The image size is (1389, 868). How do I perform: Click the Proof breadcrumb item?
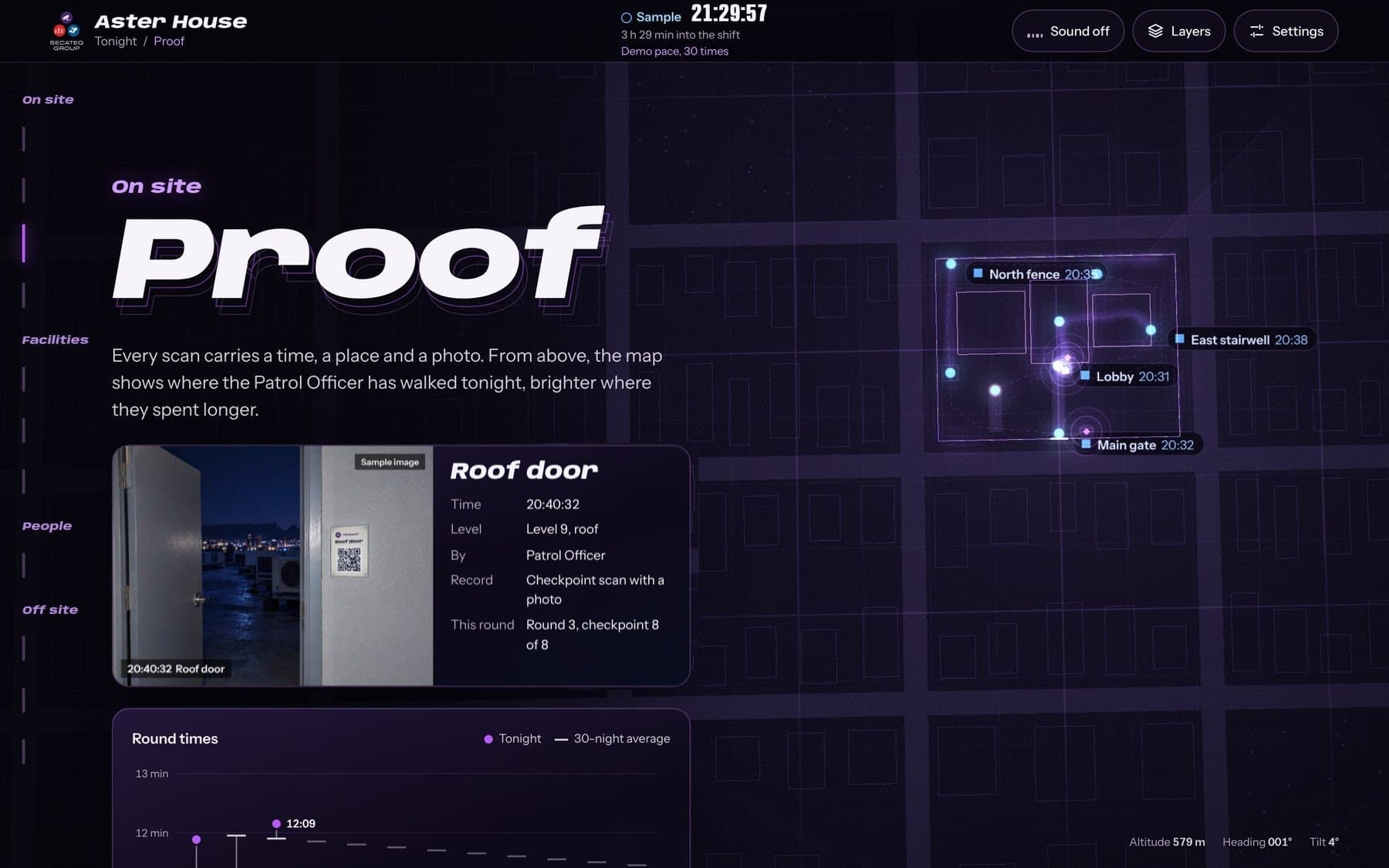(169, 41)
